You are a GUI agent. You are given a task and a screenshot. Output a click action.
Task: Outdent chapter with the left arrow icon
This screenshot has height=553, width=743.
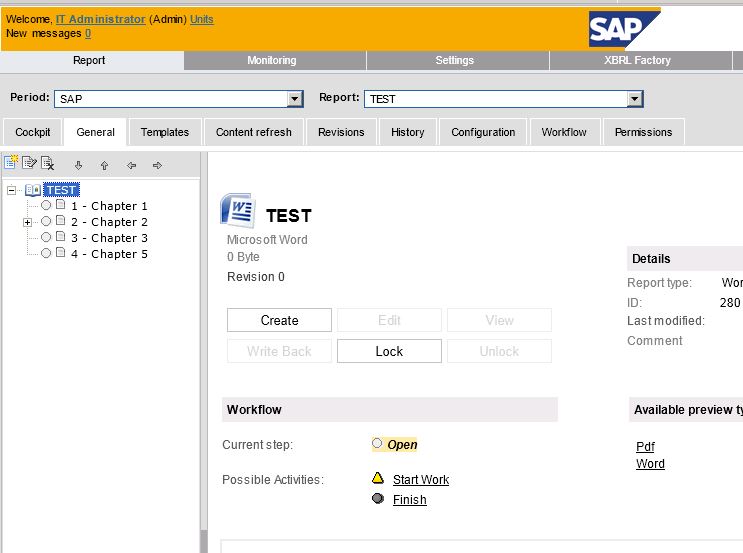click(x=131, y=165)
